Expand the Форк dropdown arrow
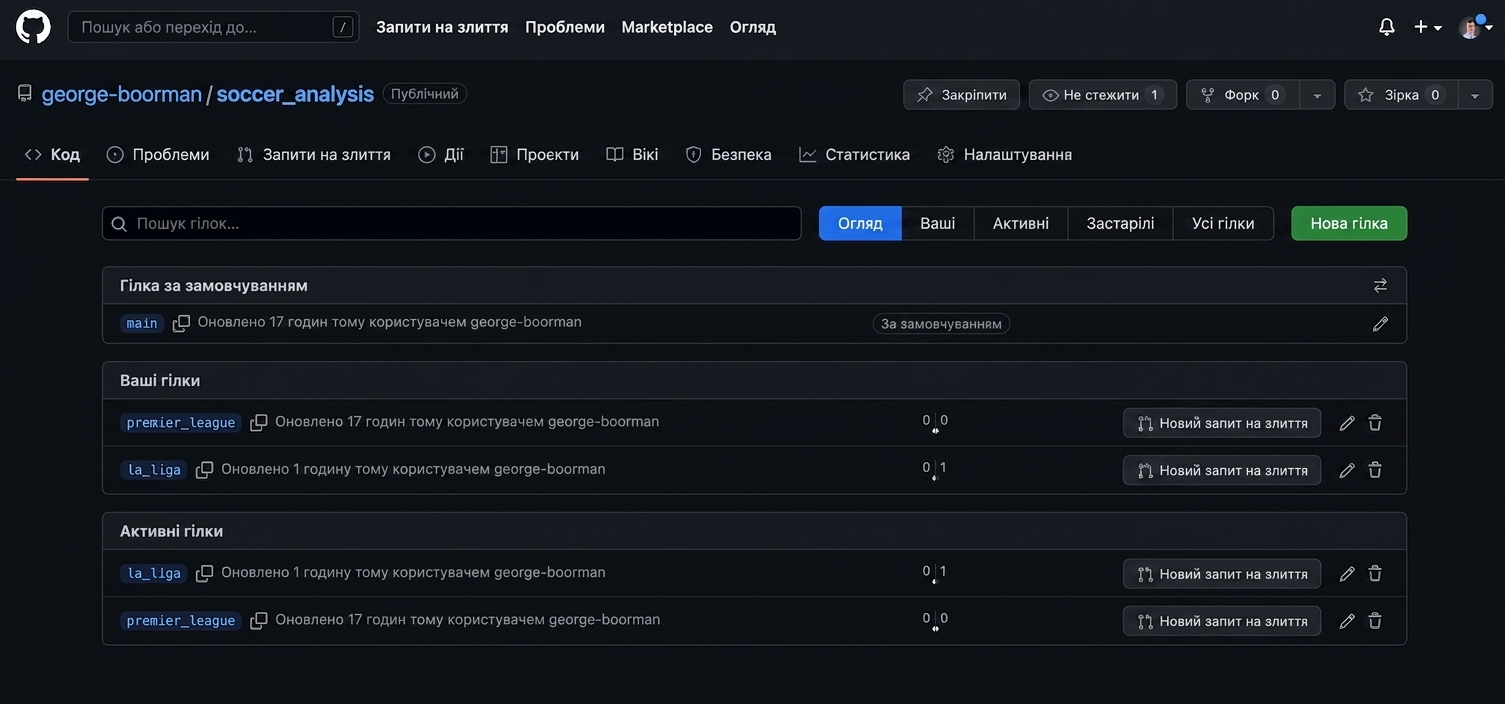1505x704 pixels. 1317,95
